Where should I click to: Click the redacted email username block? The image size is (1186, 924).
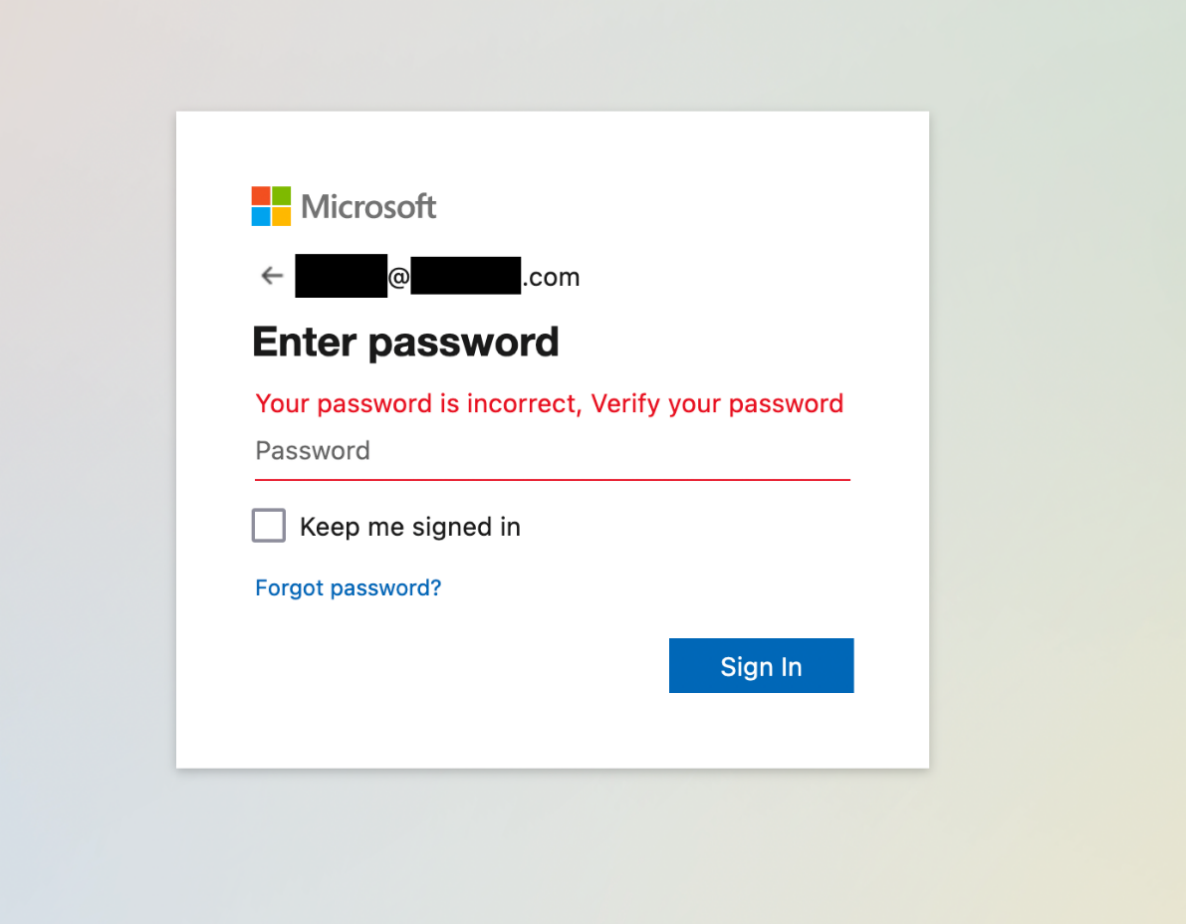coord(340,277)
